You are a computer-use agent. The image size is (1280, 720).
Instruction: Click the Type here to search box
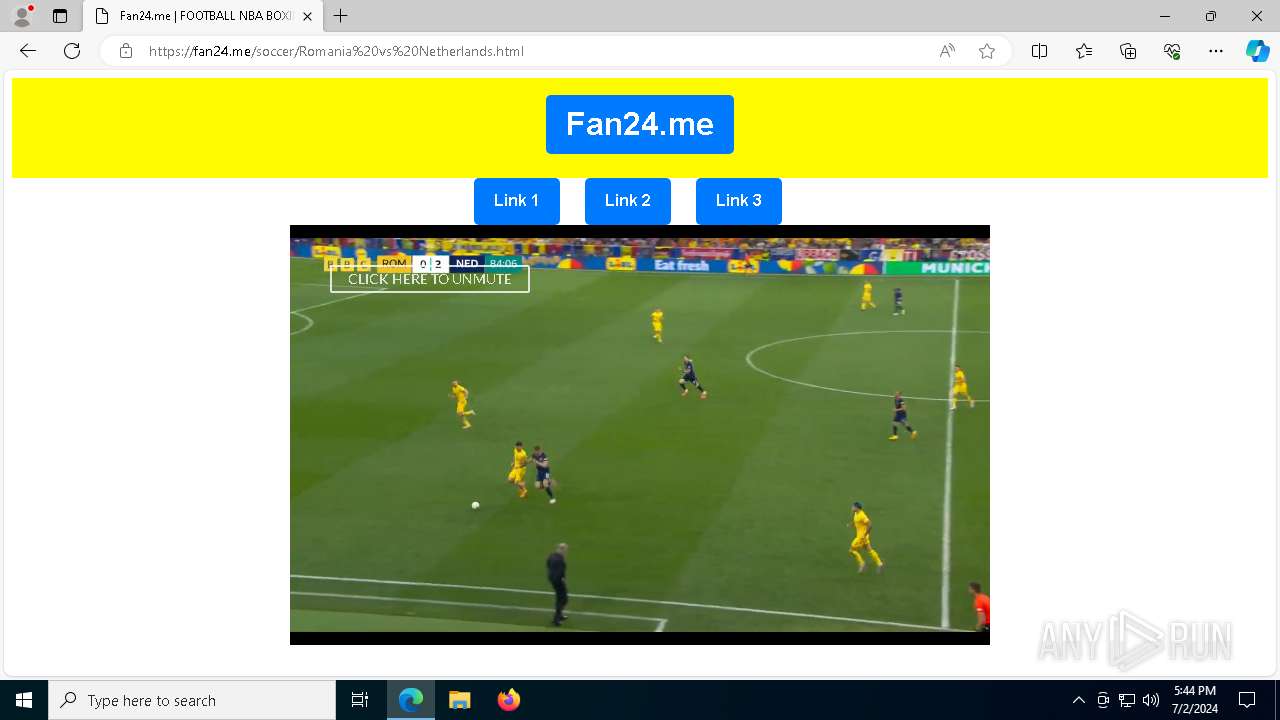(x=192, y=700)
